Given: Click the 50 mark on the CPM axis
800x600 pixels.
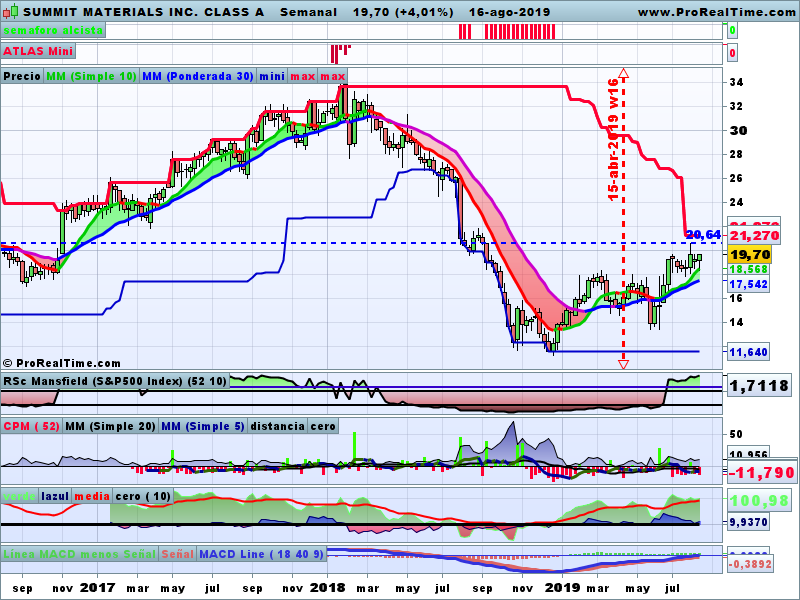Looking at the screenshot, I should [736, 435].
